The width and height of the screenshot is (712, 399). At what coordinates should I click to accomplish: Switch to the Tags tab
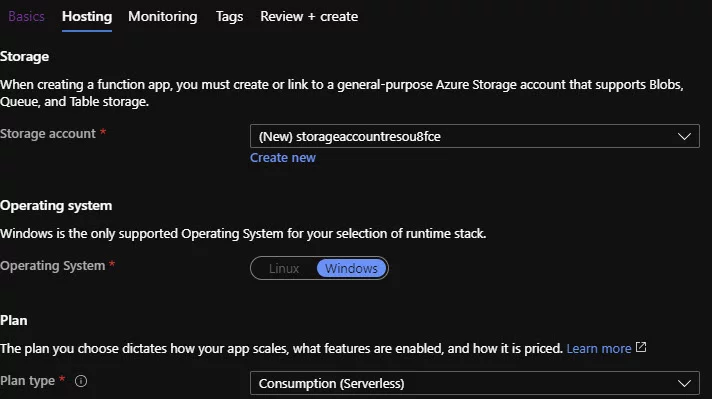tap(229, 17)
